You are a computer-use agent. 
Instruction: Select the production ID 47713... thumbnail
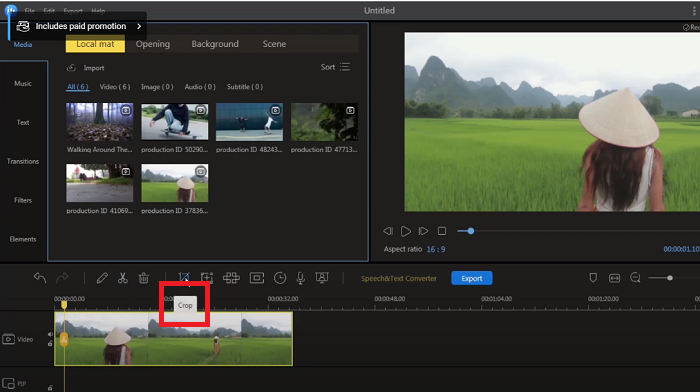(324, 122)
